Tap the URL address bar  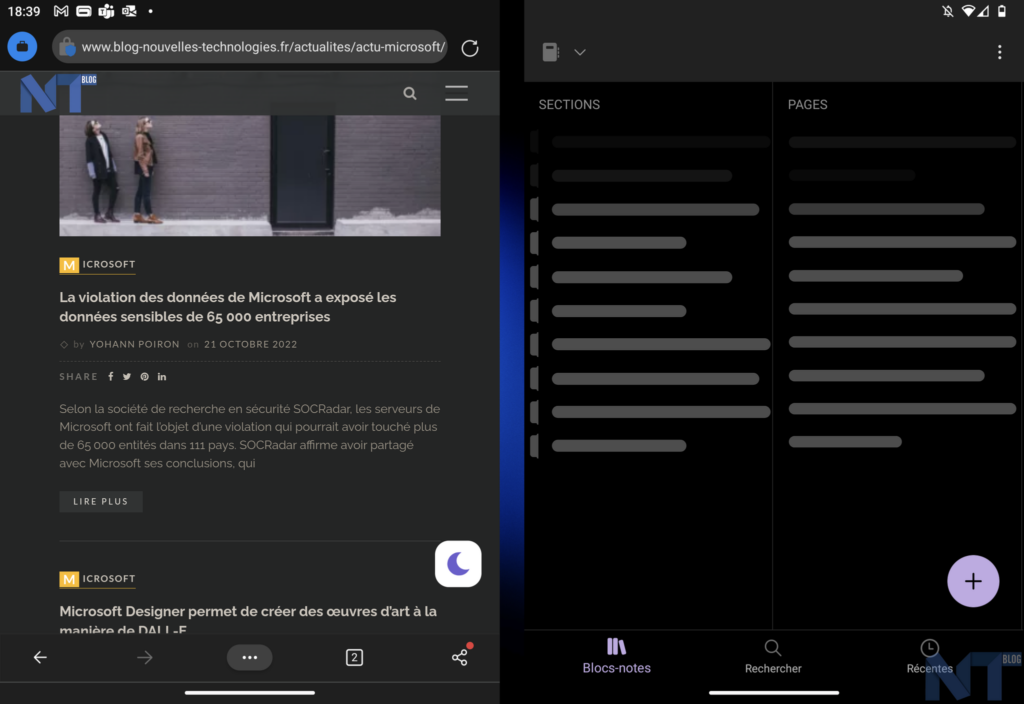click(x=250, y=47)
